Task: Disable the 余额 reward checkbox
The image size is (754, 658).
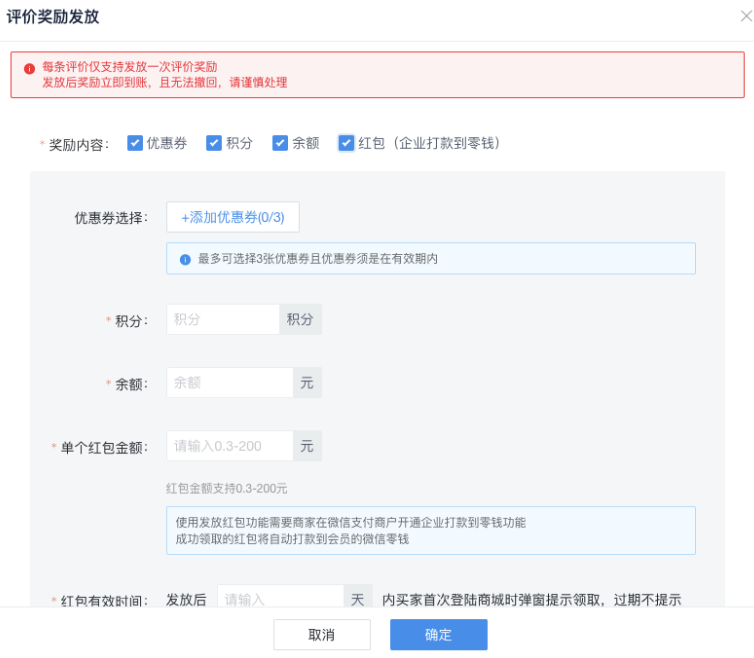Action: (x=280, y=143)
